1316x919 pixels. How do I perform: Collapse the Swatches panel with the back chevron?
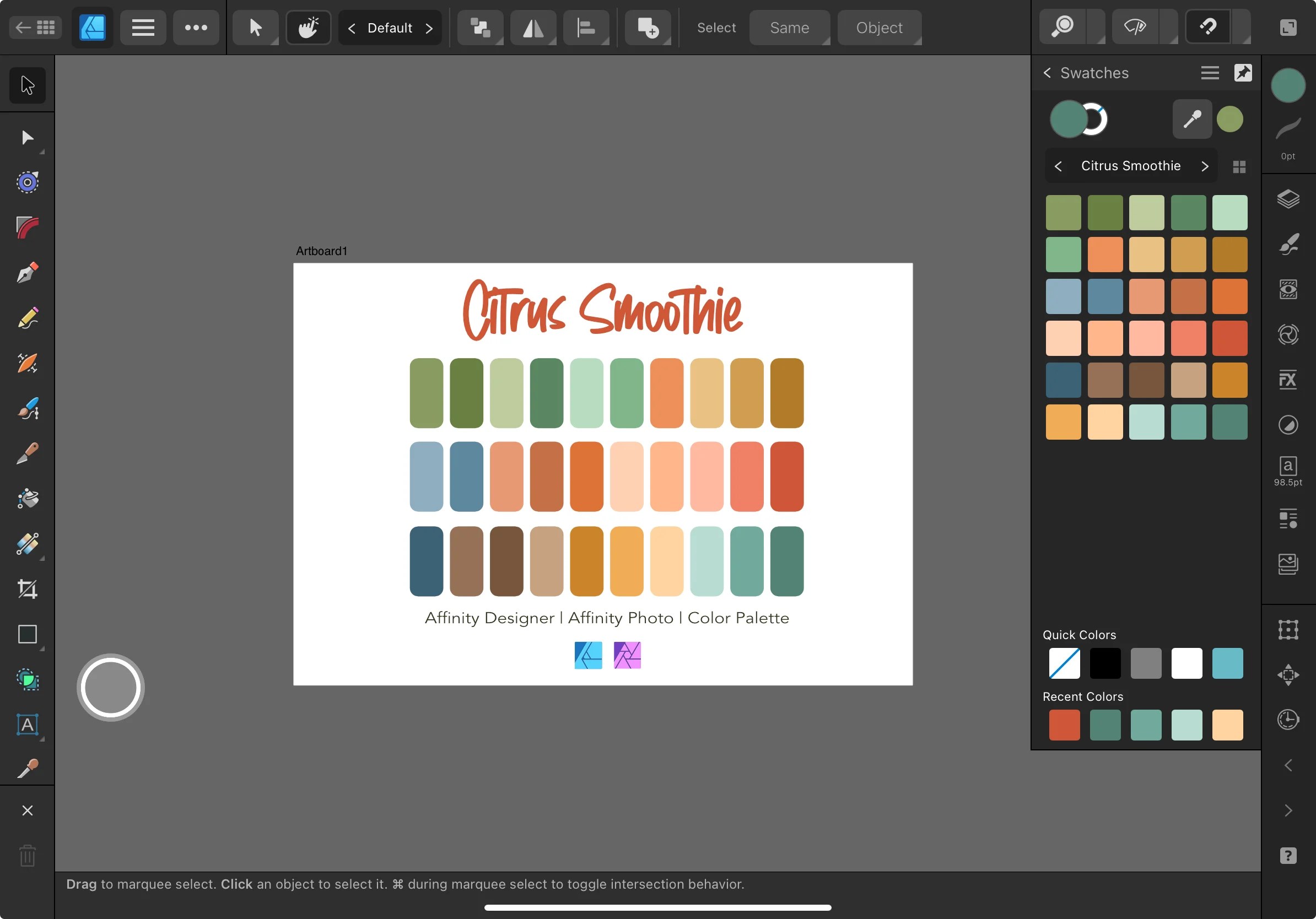coord(1047,73)
